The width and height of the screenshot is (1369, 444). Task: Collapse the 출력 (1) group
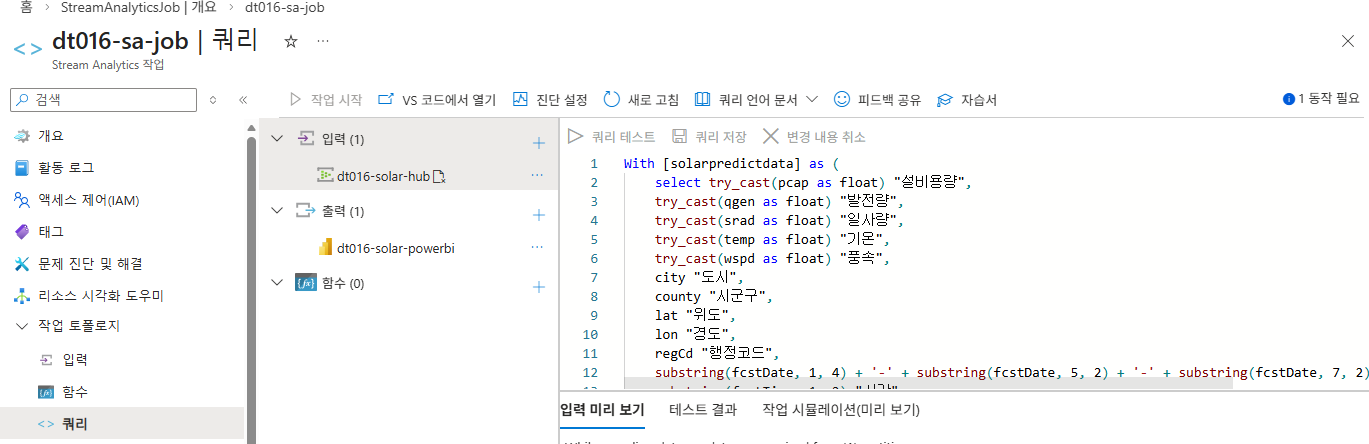point(278,212)
